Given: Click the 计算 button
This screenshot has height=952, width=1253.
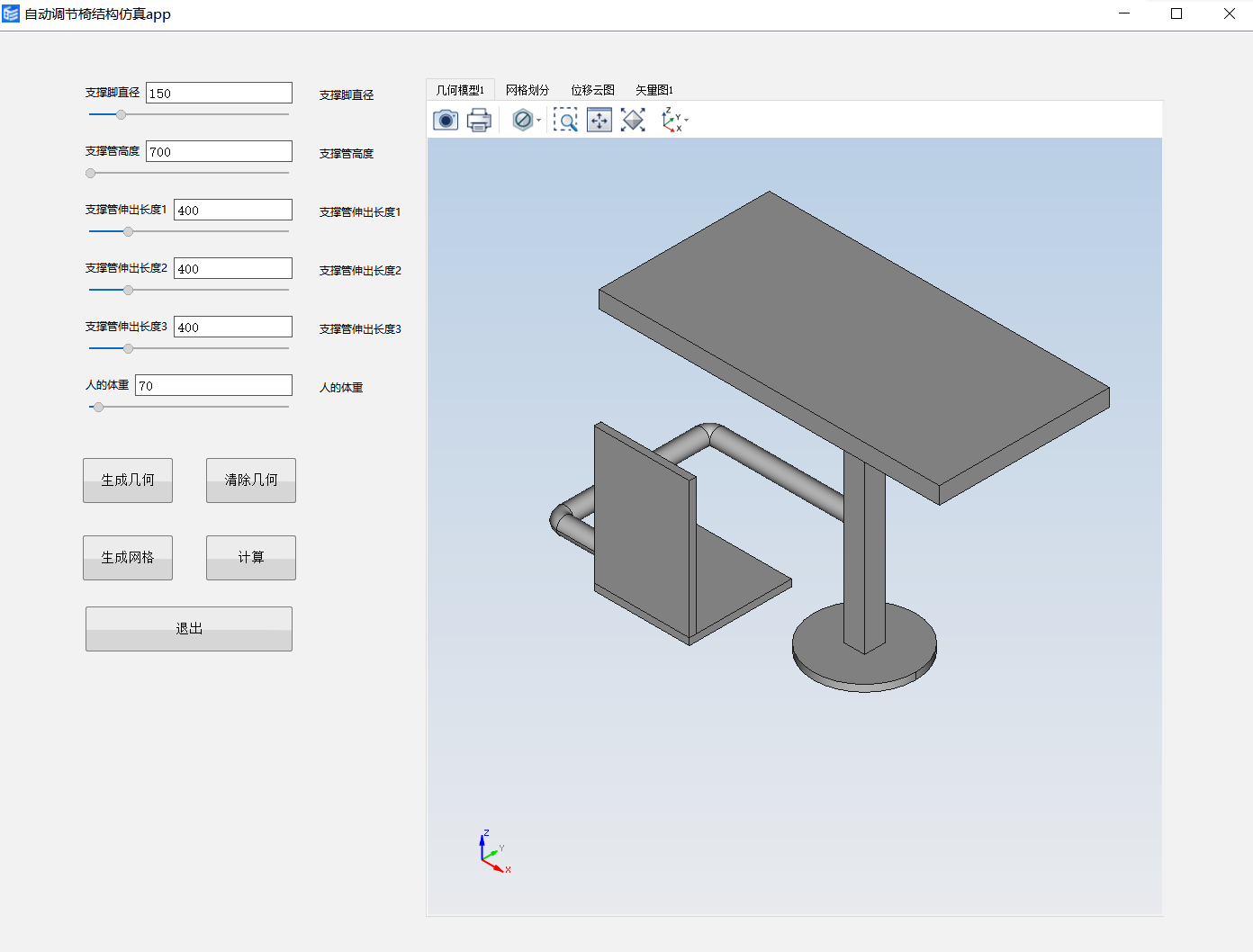Looking at the screenshot, I should (x=251, y=558).
